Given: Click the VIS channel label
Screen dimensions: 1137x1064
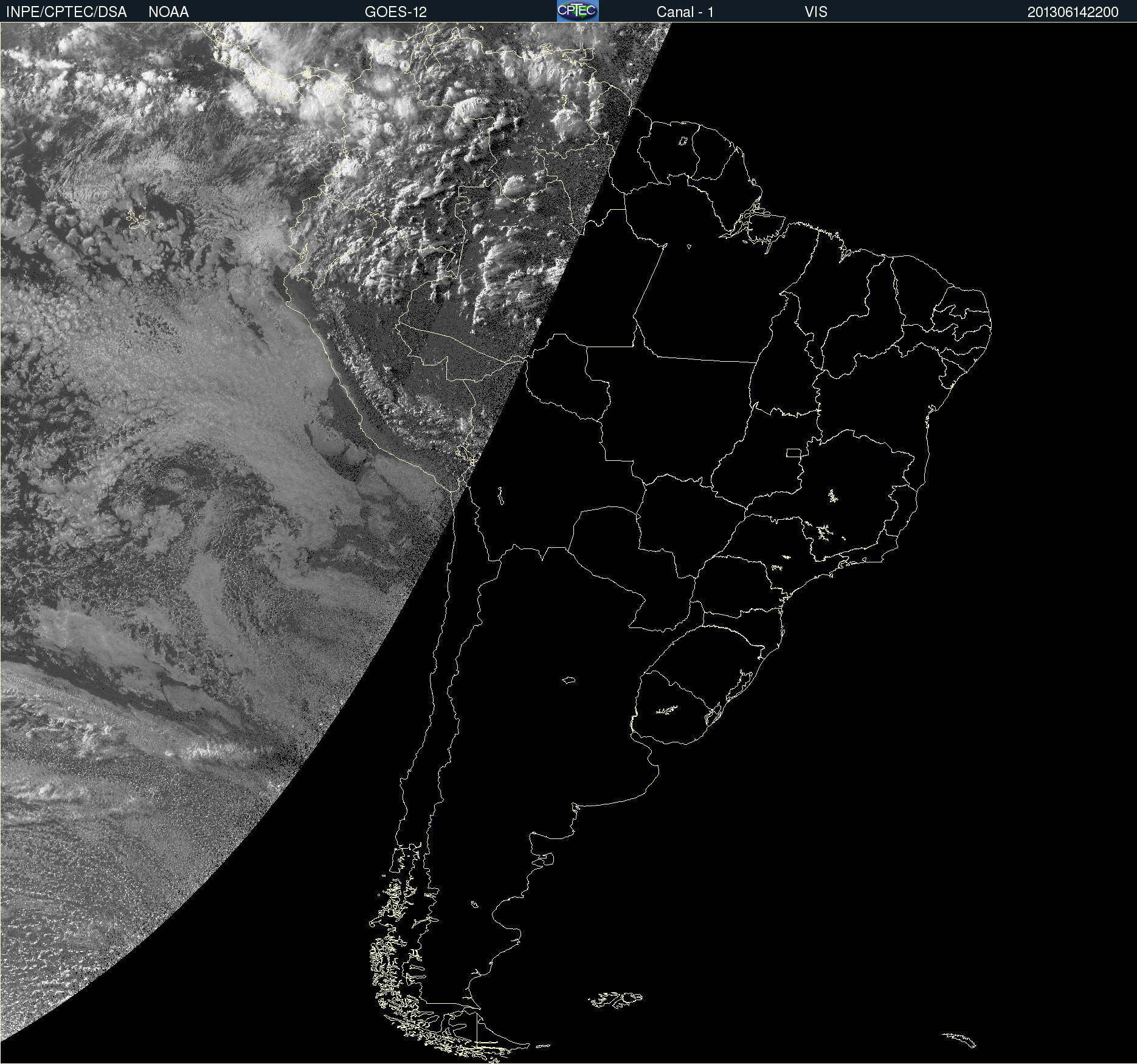Looking at the screenshot, I should (x=816, y=12).
